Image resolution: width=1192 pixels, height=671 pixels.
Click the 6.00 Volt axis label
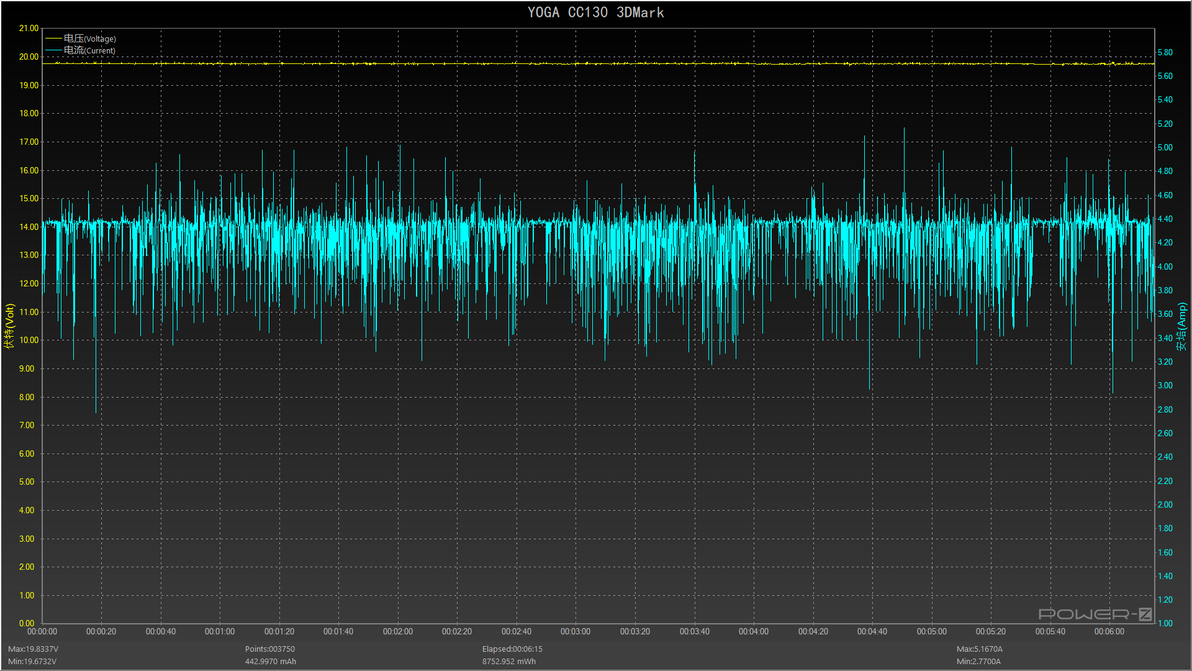tap(27, 454)
